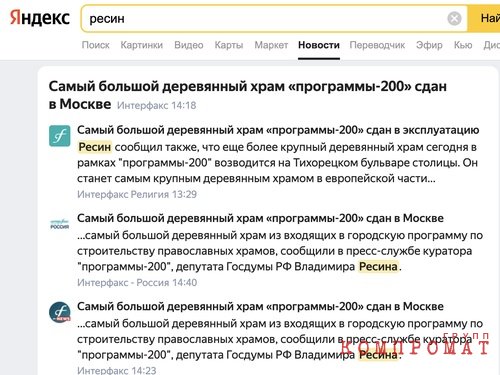Image resolution: width=500 pixels, height=375 pixels.
Task: Clear the search field with the X icon
Action: coord(454,18)
